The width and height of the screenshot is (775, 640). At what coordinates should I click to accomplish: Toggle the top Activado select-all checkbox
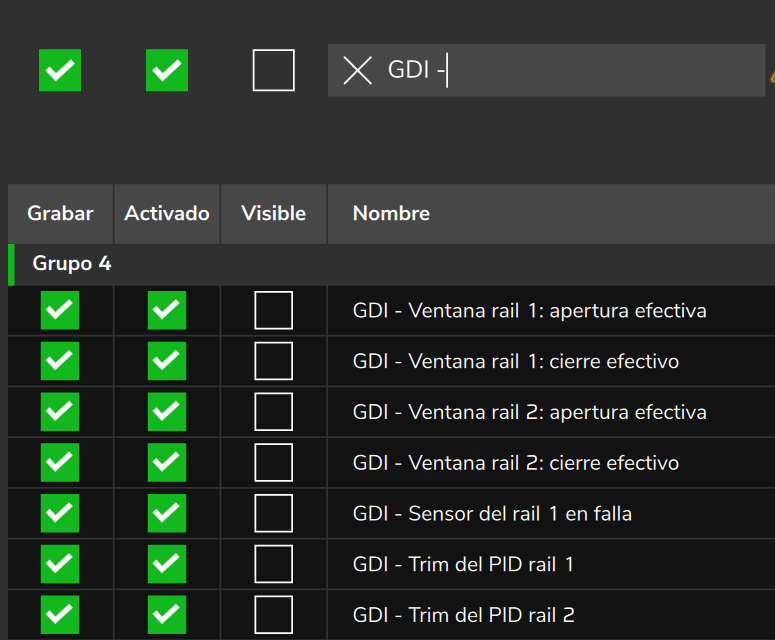coord(167,70)
